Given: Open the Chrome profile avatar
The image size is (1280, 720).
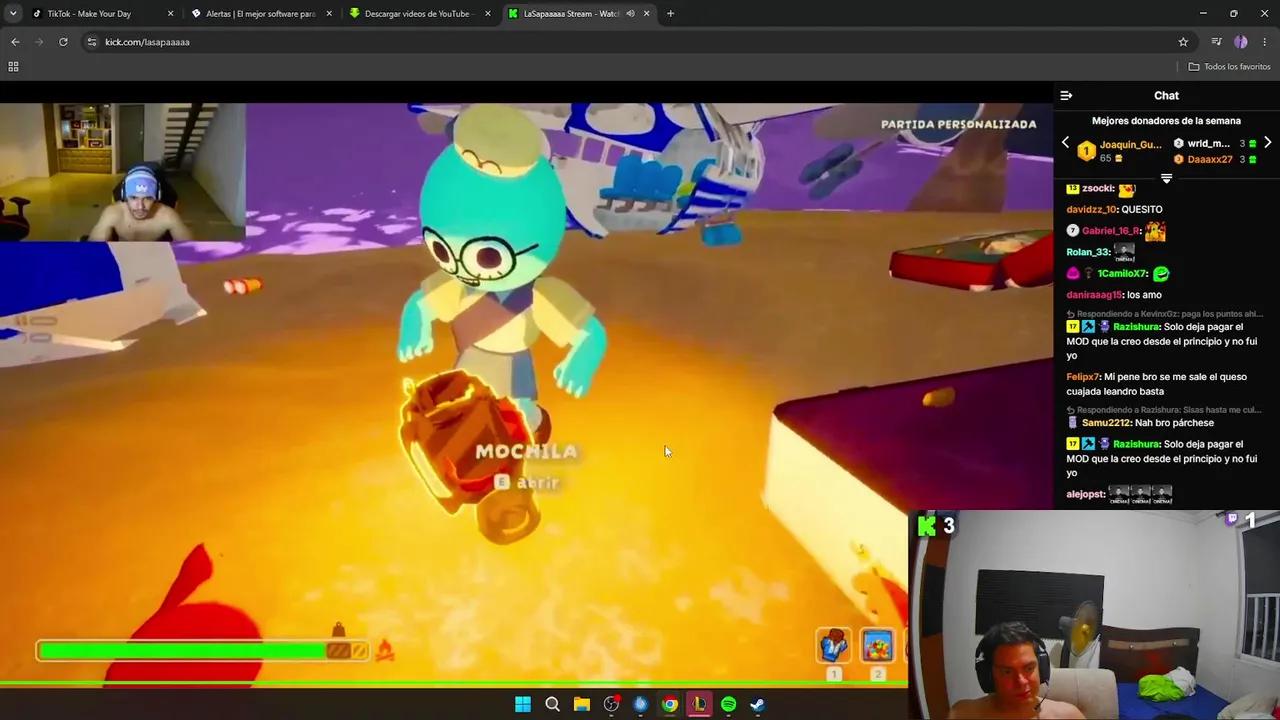Looking at the screenshot, I should coord(1241,42).
